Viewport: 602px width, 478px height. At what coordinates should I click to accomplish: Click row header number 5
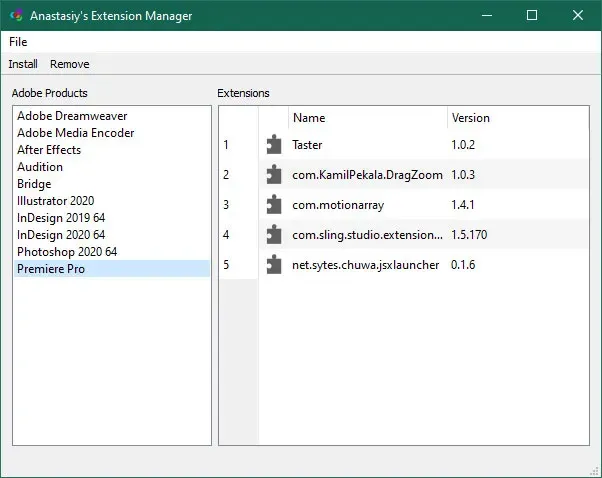[x=238, y=265]
